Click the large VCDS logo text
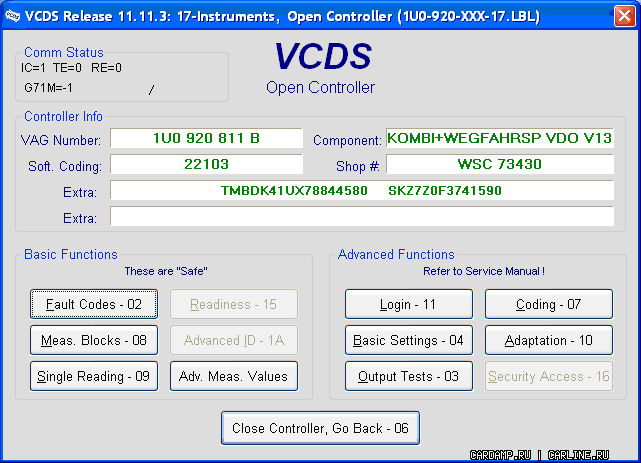Image resolution: width=641 pixels, height=463 pixels. (x=323, y=56)
